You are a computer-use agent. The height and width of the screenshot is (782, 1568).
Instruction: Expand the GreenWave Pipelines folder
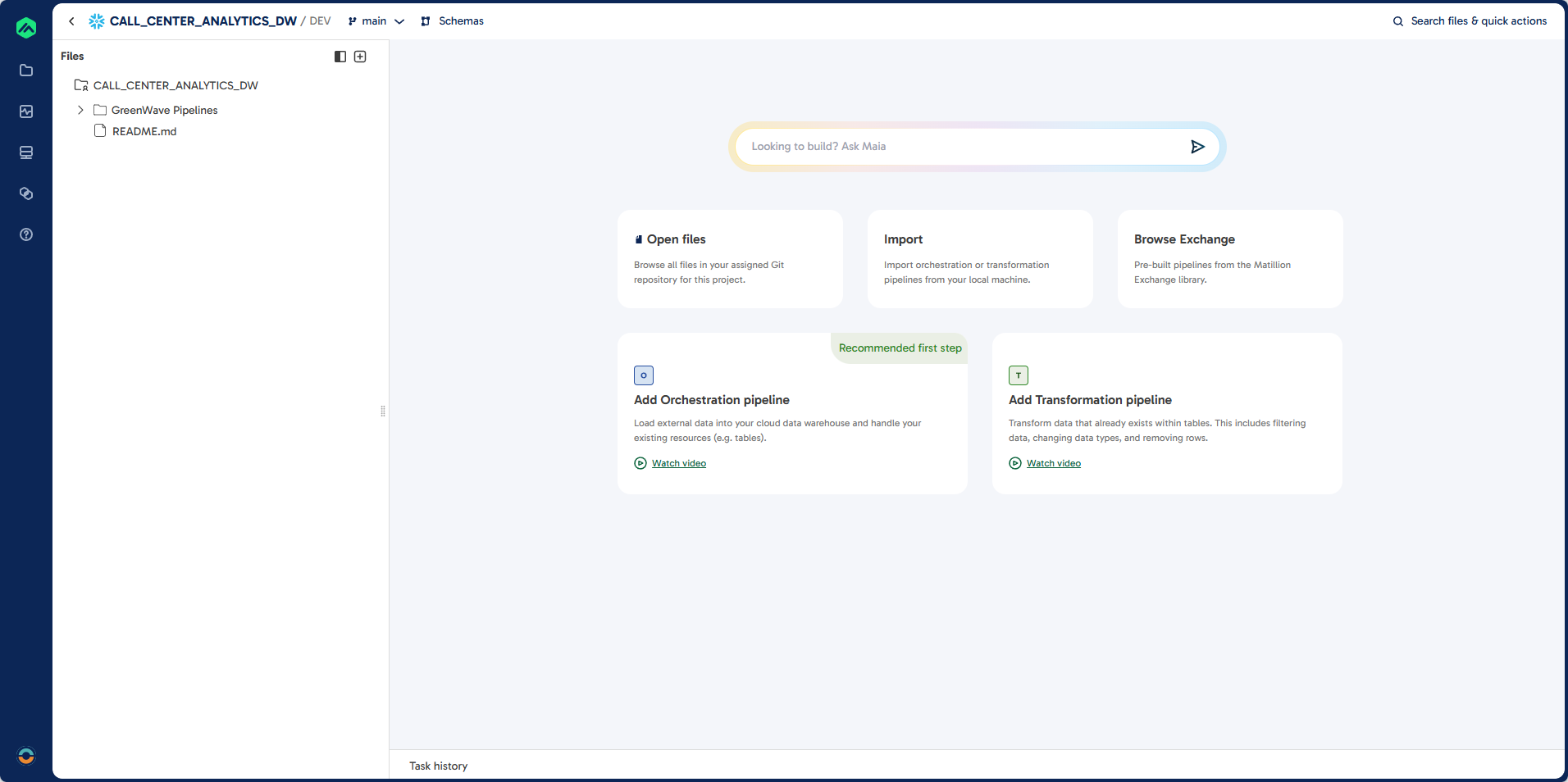point(80,110)
